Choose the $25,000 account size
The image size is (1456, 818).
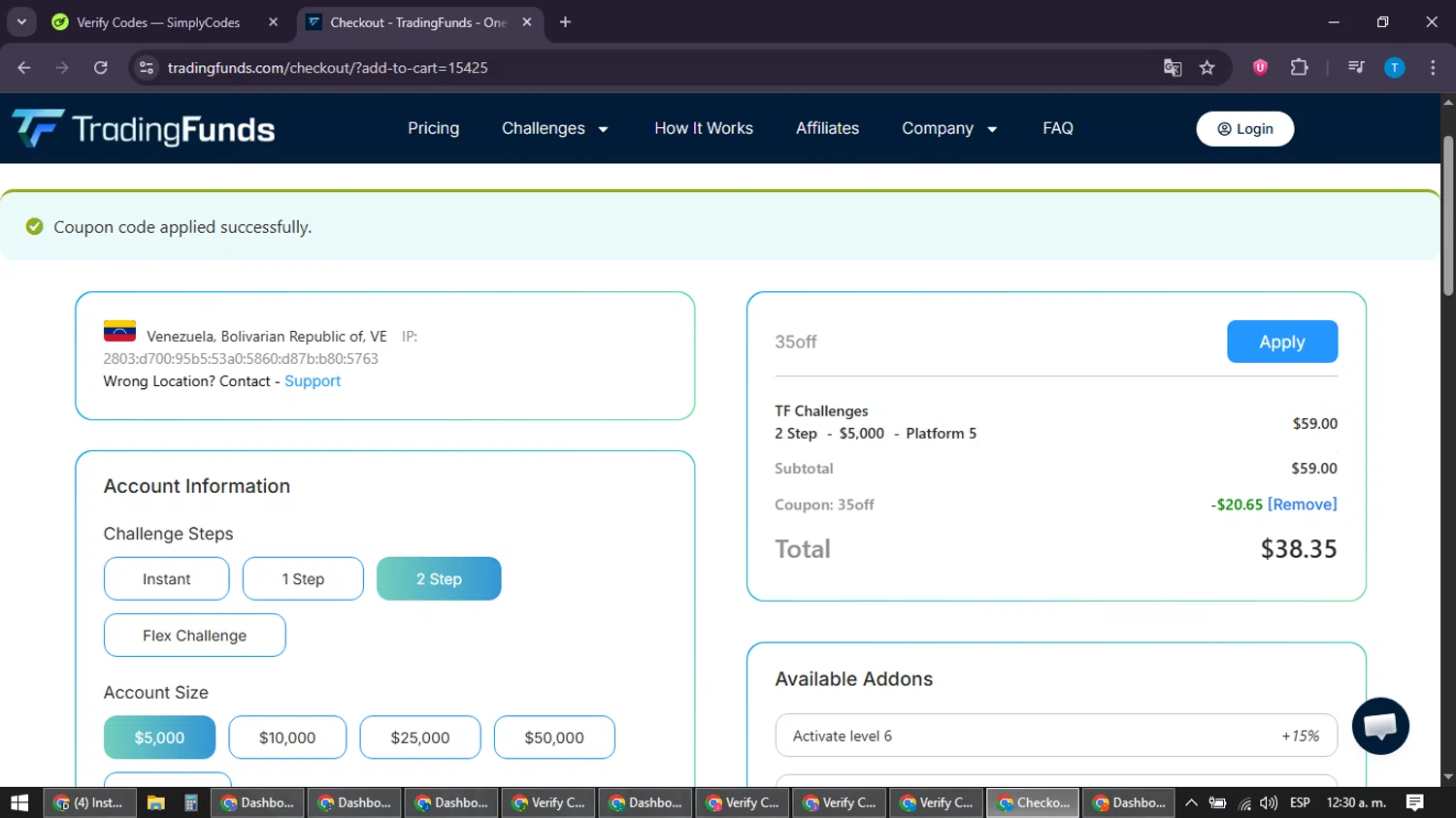[x=420, y=737]
